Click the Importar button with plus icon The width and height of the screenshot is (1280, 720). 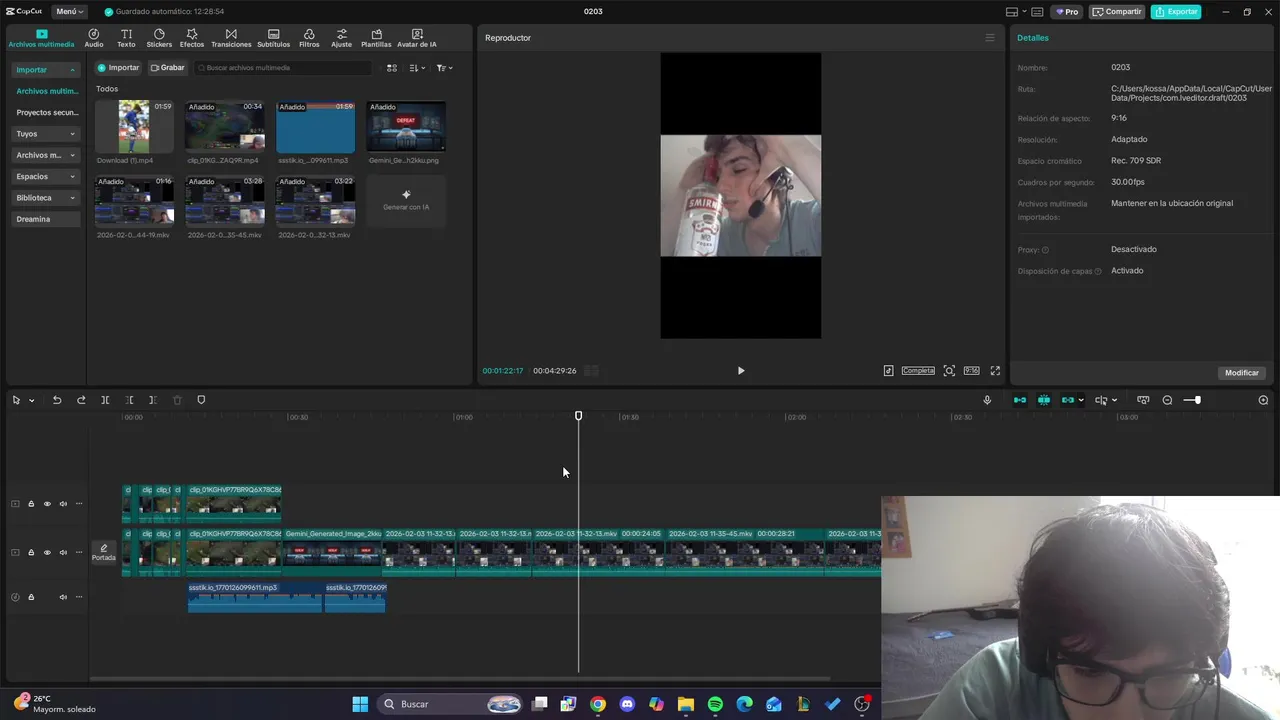click(x=118, y=68)
